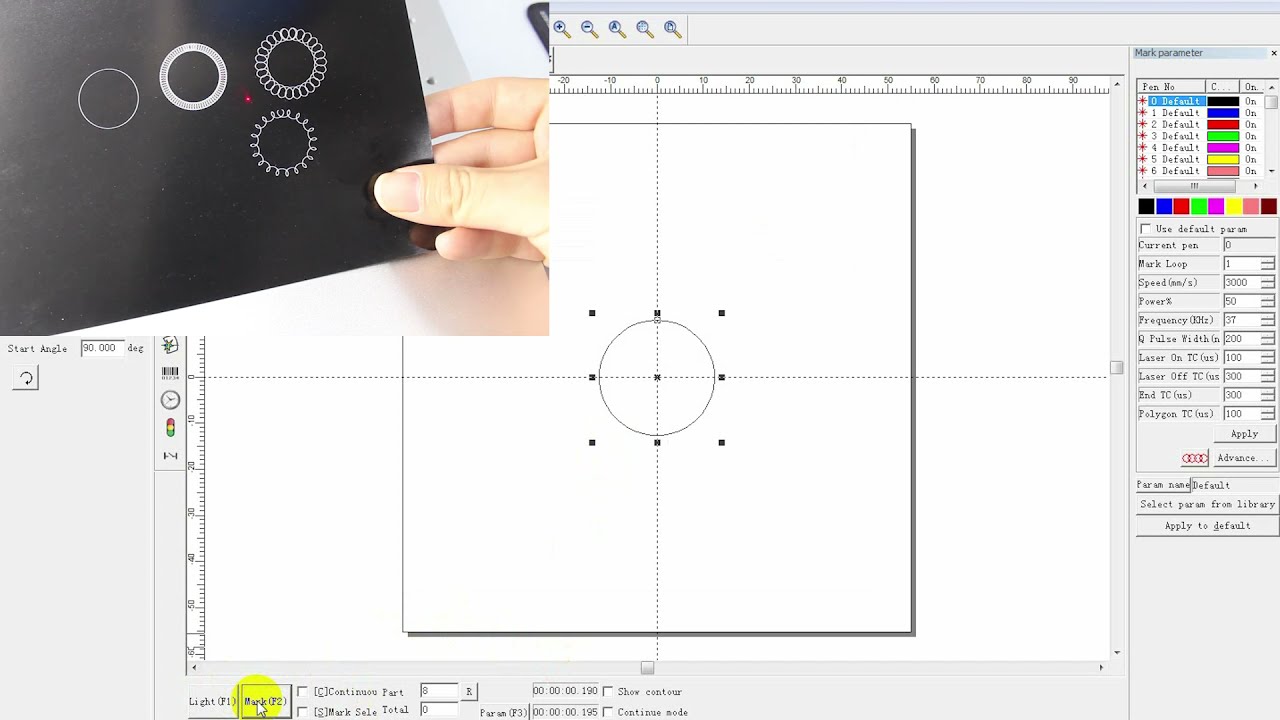1280x720 pixels.
Task: Click the Mark(F2) button
Action: (x=265, y=702)
